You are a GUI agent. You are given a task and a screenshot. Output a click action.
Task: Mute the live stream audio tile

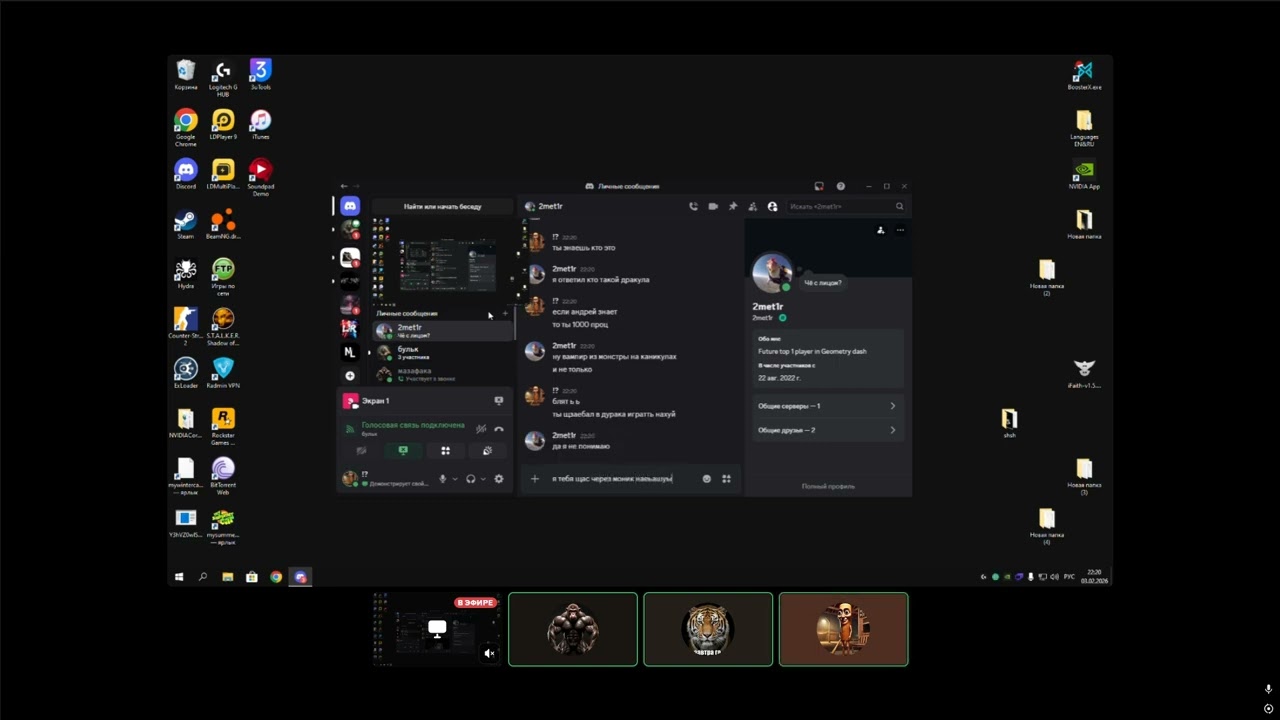(489, 653)
